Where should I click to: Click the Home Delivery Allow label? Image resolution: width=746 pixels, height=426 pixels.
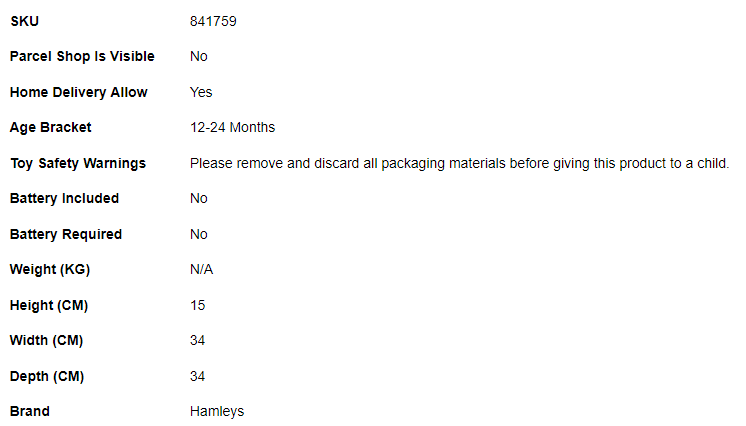[x=79, y=92]
